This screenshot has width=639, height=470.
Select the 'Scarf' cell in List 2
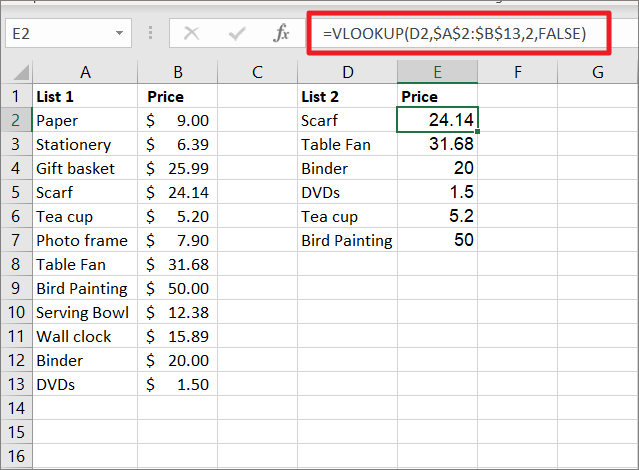(x=348, y=120)
